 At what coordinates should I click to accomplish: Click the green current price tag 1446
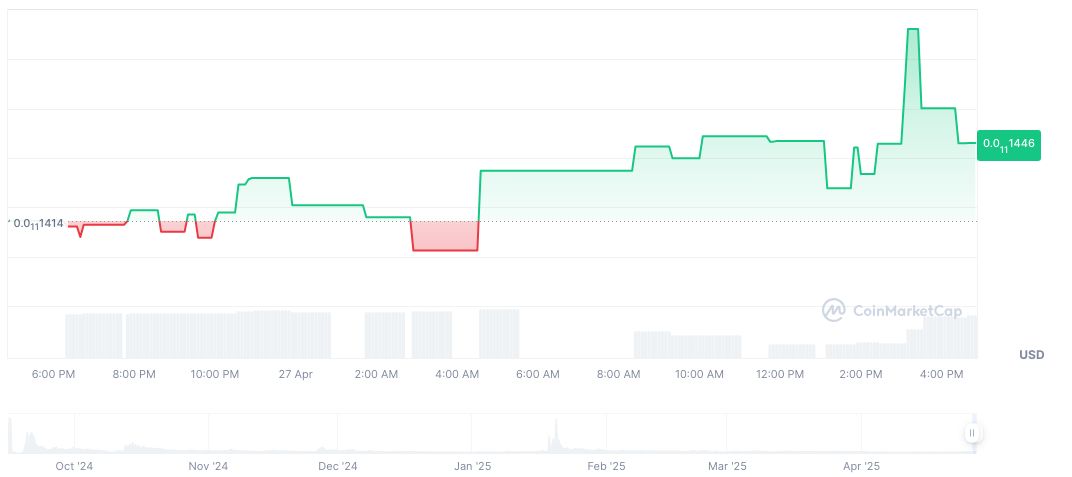coord(1008,144)
